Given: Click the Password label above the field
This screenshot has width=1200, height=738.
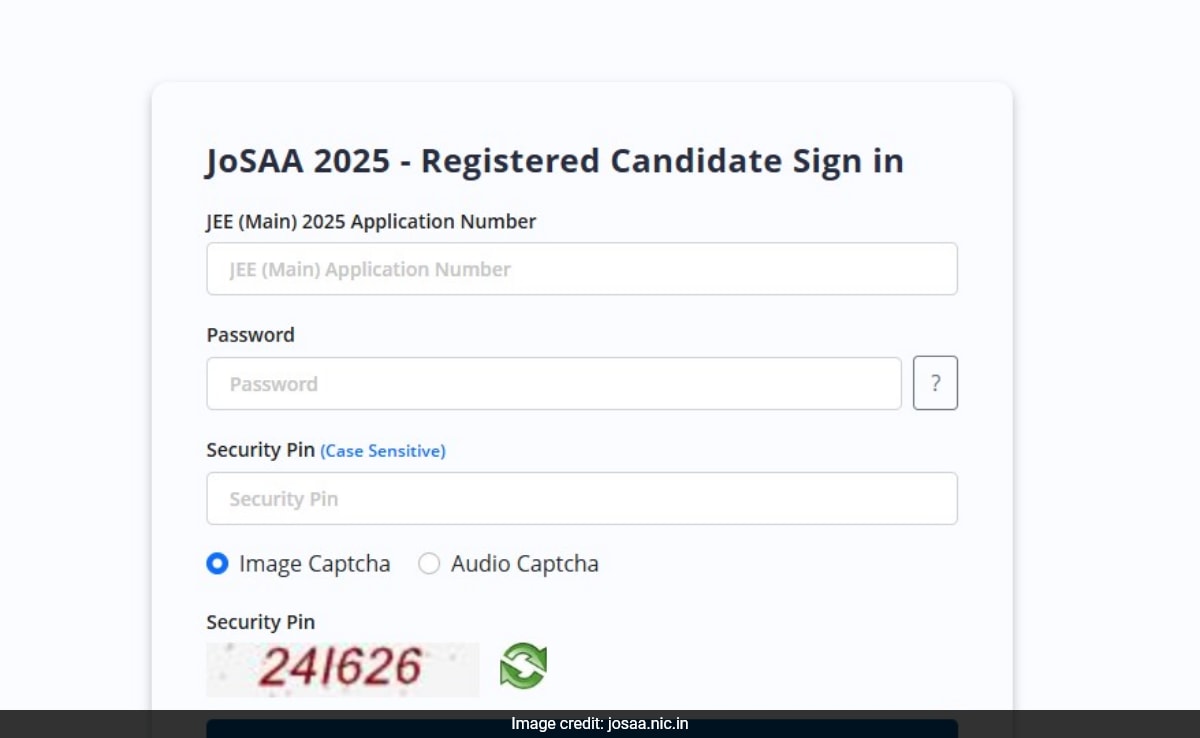Looking at the screenshot, I should pyautogui.click(x=250, y=335).
